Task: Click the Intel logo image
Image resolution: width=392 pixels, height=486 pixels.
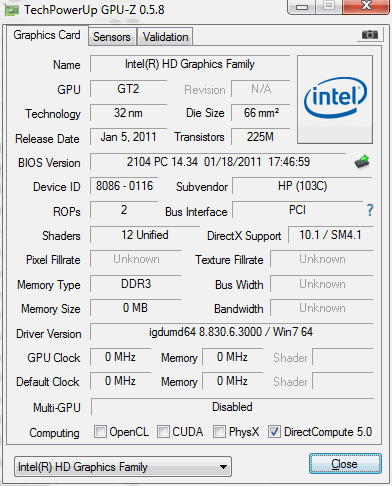Action: (x=335, y=100)
